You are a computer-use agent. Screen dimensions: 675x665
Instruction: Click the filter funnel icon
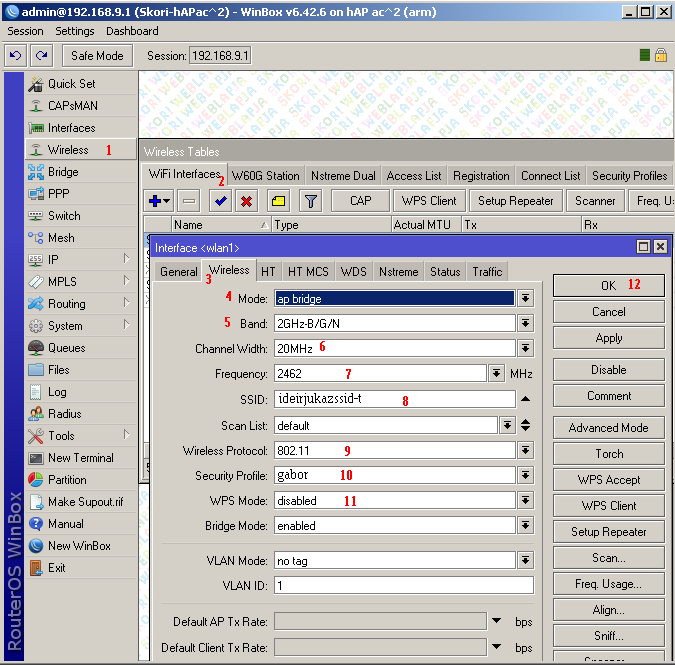point(311,201)
